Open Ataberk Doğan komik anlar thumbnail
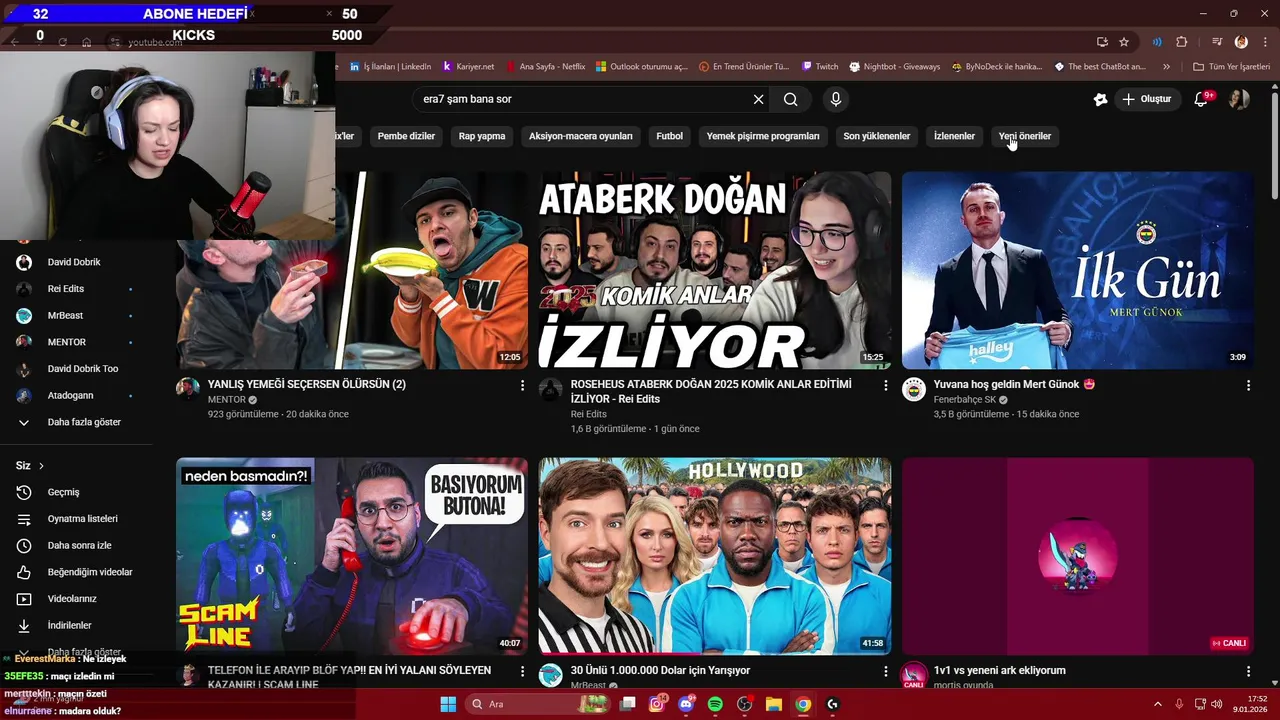1280x720 pixels. tap(715, 270)
